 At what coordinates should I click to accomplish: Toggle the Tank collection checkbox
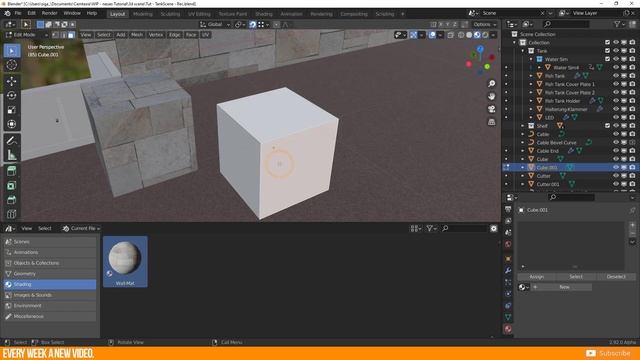point(607,51)
